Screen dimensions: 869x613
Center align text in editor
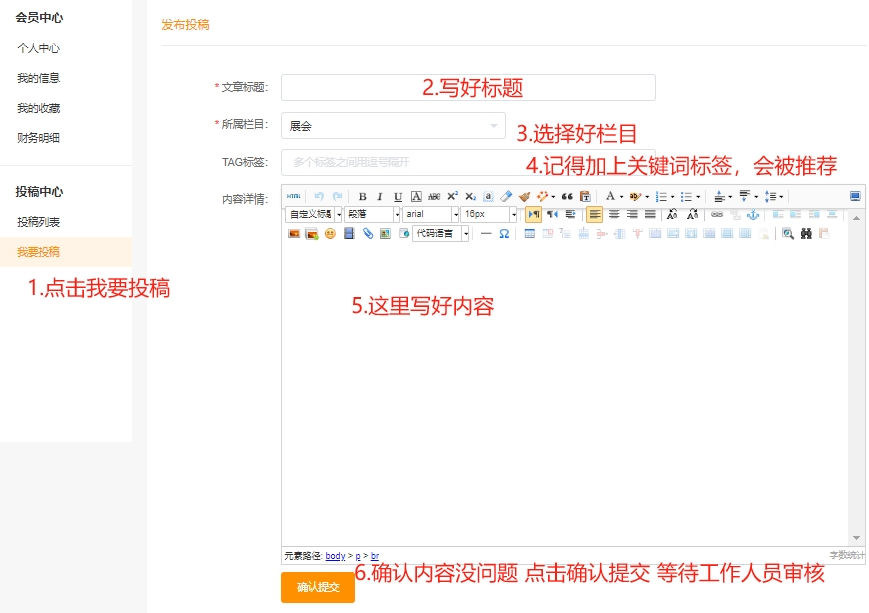pyautogui.click(x=614, y=214)
